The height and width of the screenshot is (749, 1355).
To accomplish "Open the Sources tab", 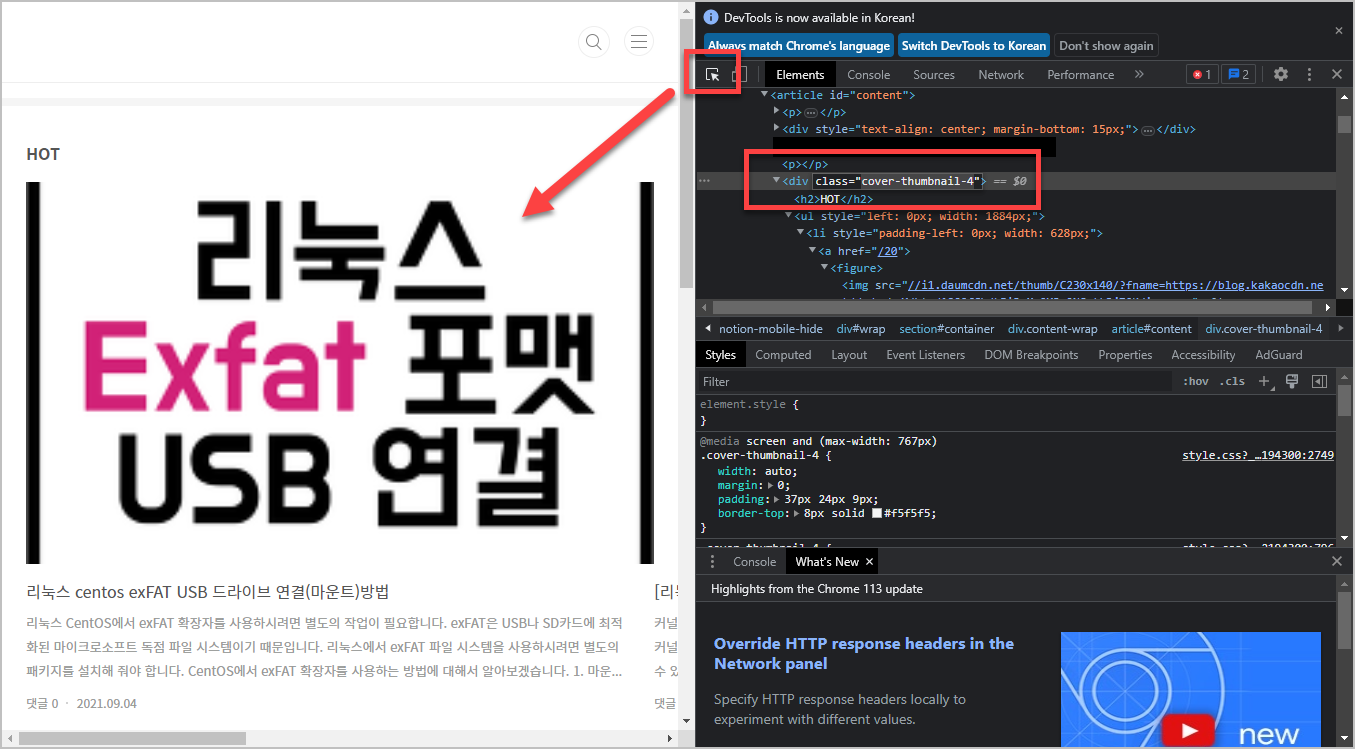I will 934,74.
